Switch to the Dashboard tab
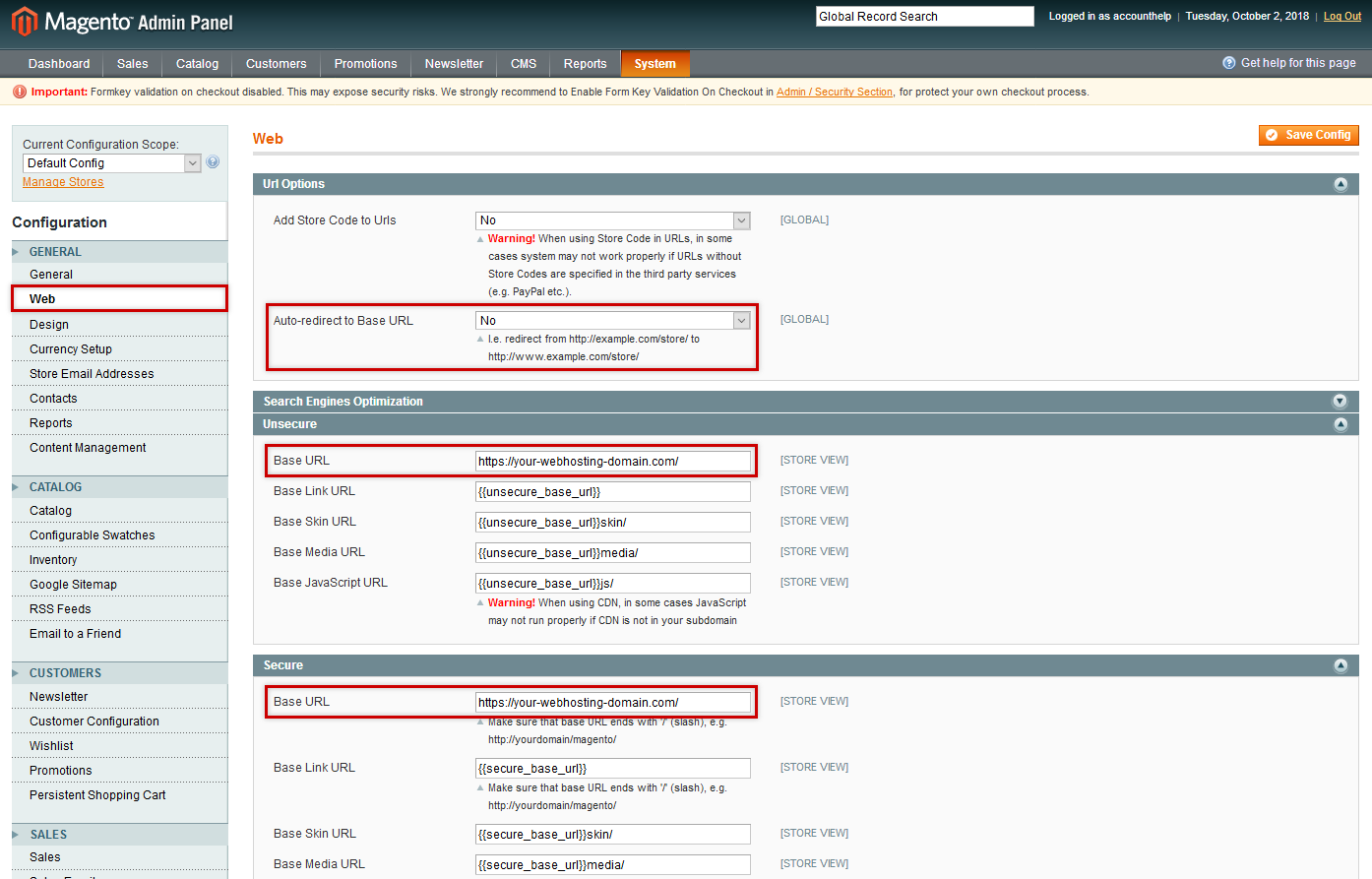 tap(58, 63)
